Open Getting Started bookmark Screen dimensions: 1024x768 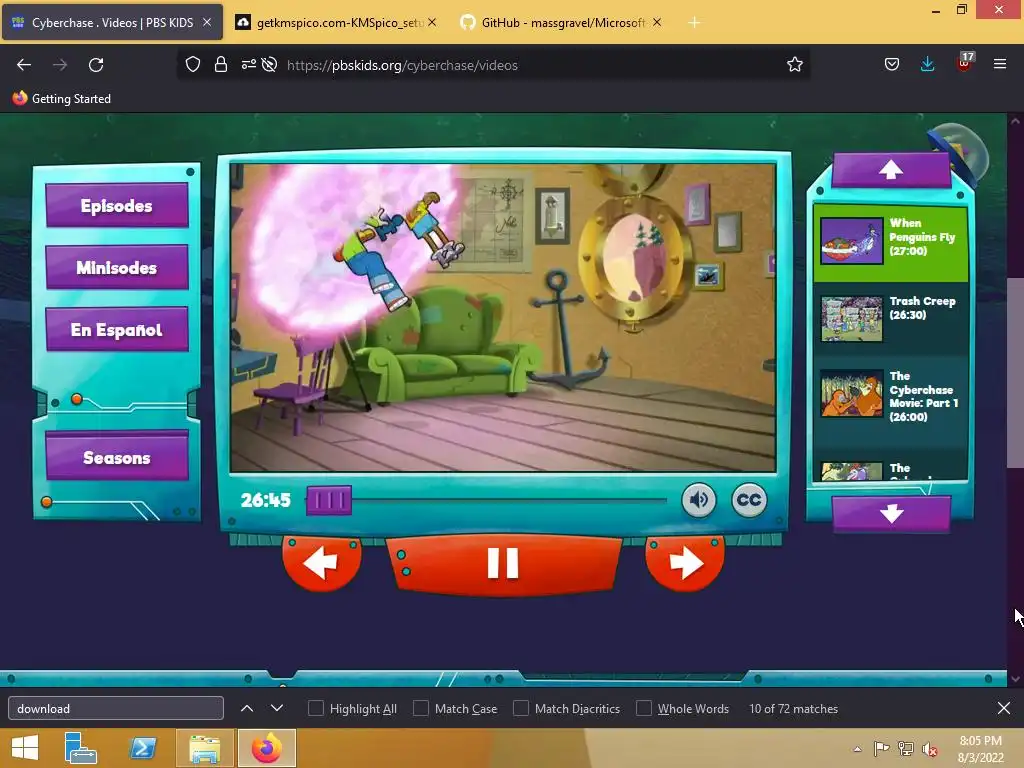point(62,99)
